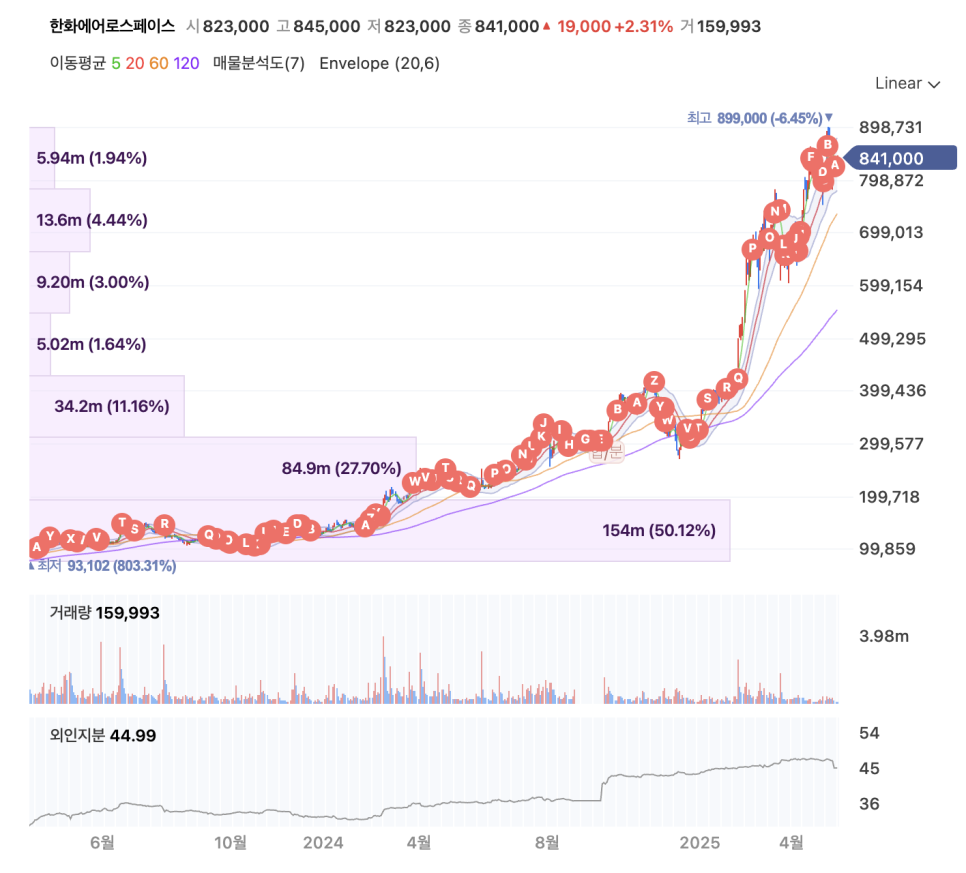966x873 pixels.
Task: Click the B marker below the 899,000 high
Action: point(827,145)
